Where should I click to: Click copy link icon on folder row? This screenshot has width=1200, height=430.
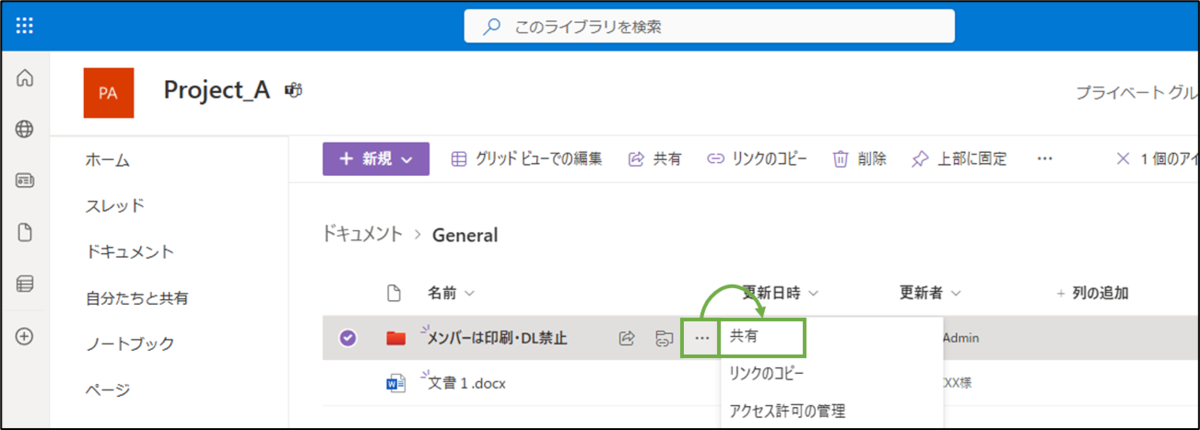[x=662, y=338]
